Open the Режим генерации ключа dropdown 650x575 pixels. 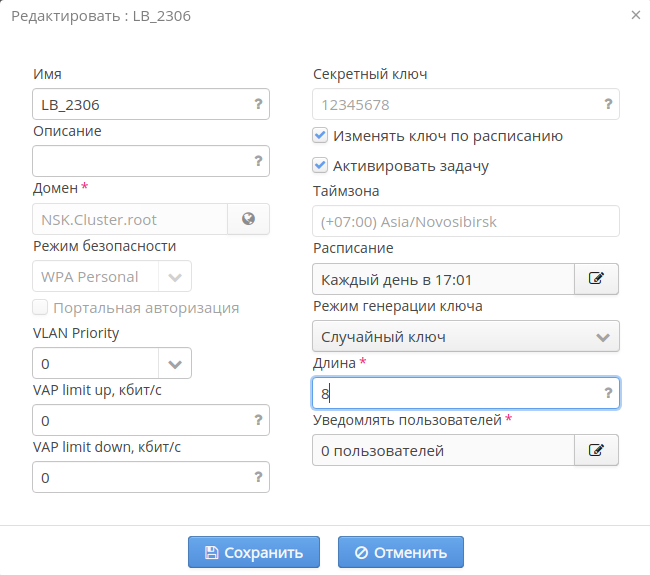pyautogui.click(x=603, y=337)
